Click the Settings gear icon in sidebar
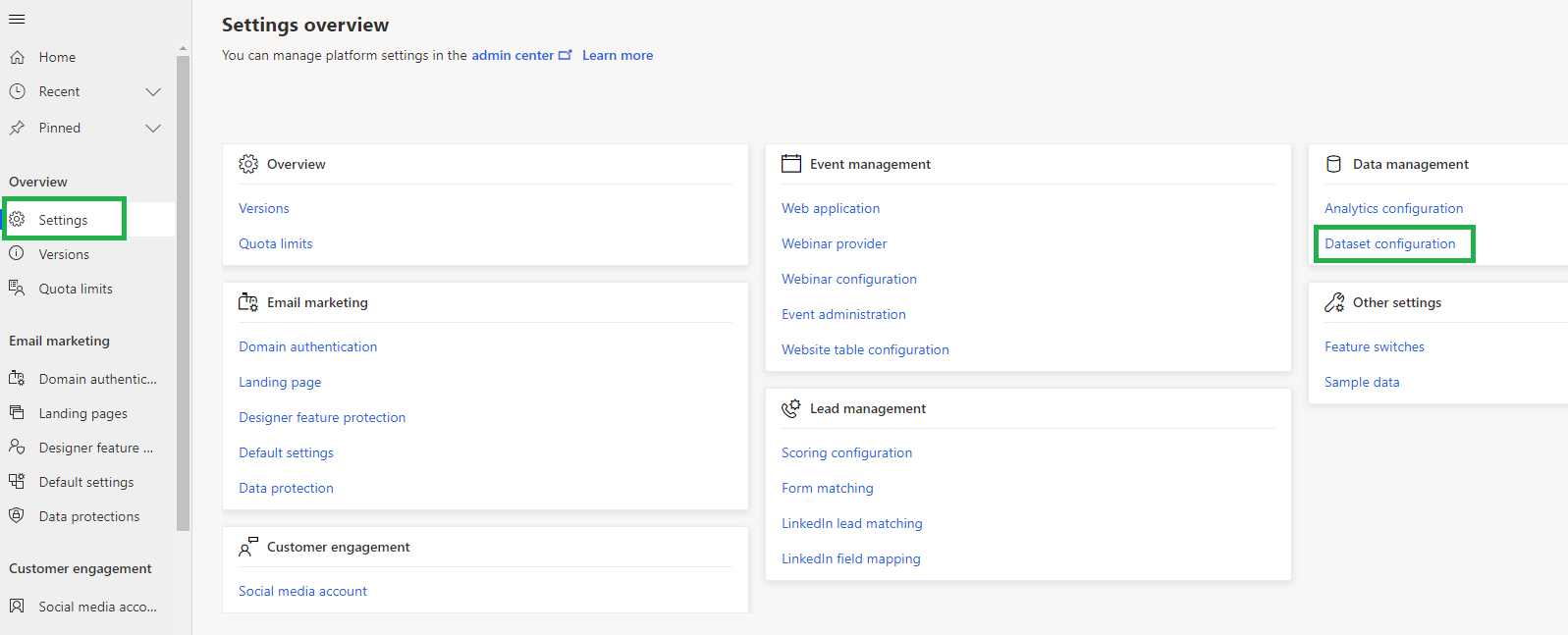 [17, 220]
